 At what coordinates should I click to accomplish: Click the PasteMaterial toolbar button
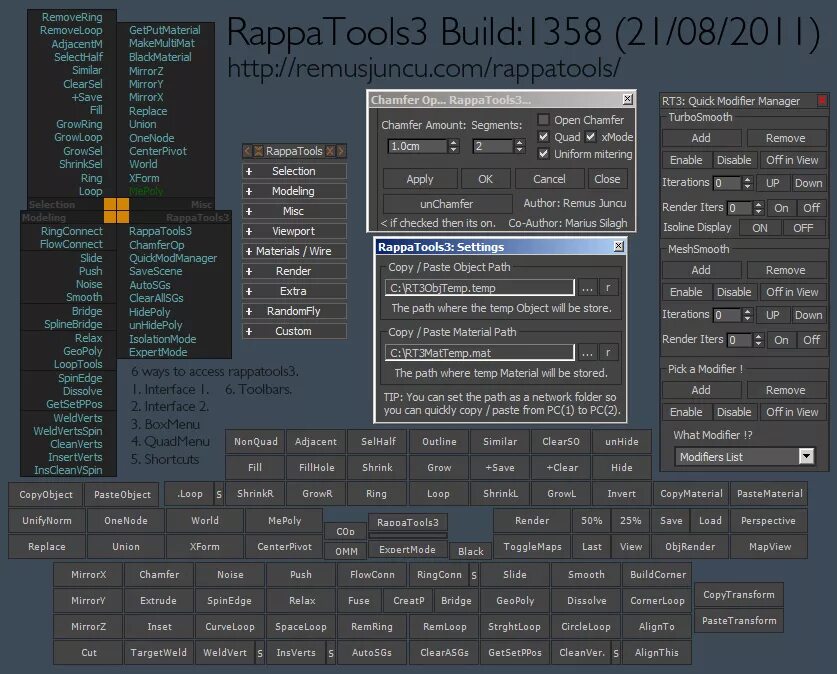(x=769, y=494)
